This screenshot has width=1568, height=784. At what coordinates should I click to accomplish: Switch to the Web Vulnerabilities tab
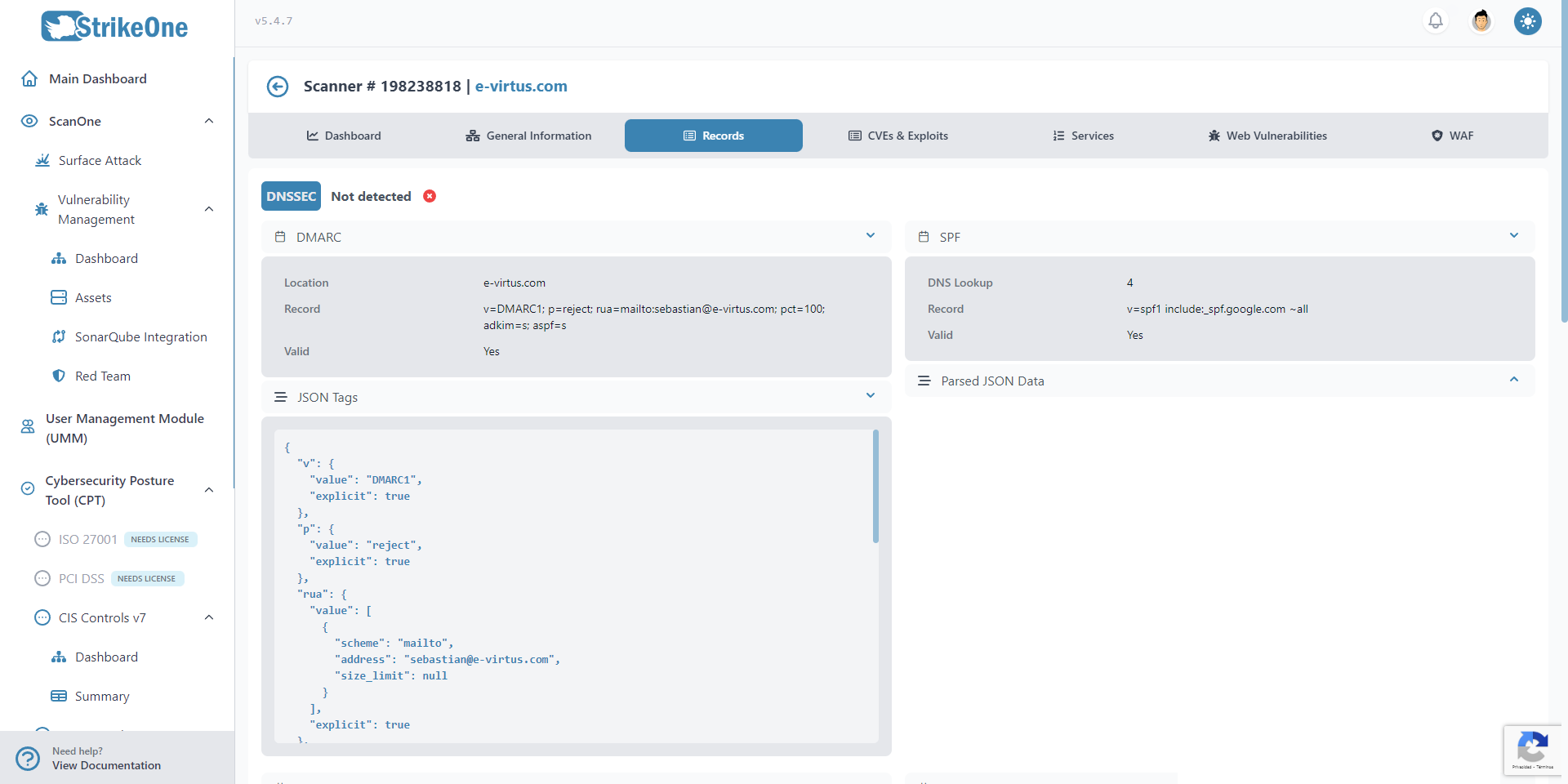coord(1267,136)
